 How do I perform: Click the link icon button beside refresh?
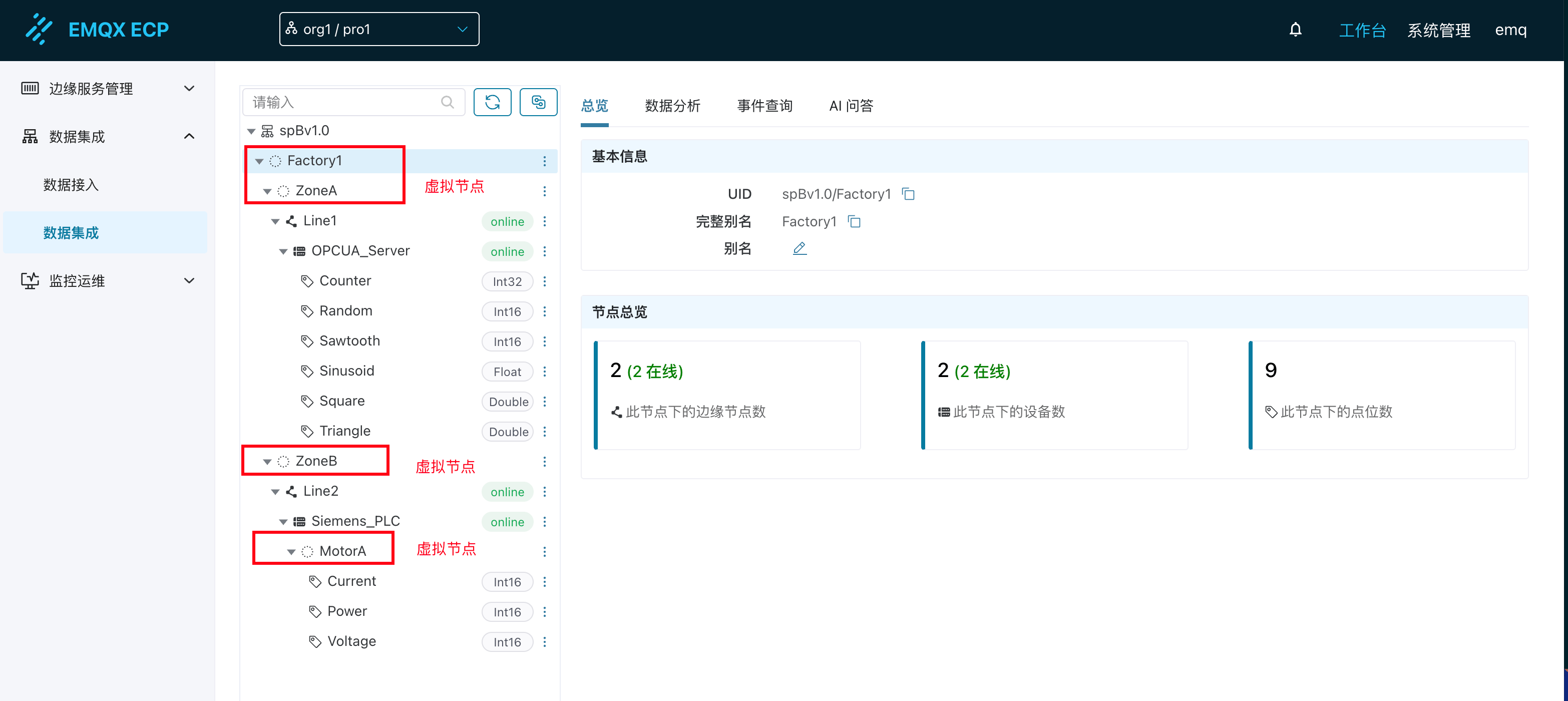point(538,102)
